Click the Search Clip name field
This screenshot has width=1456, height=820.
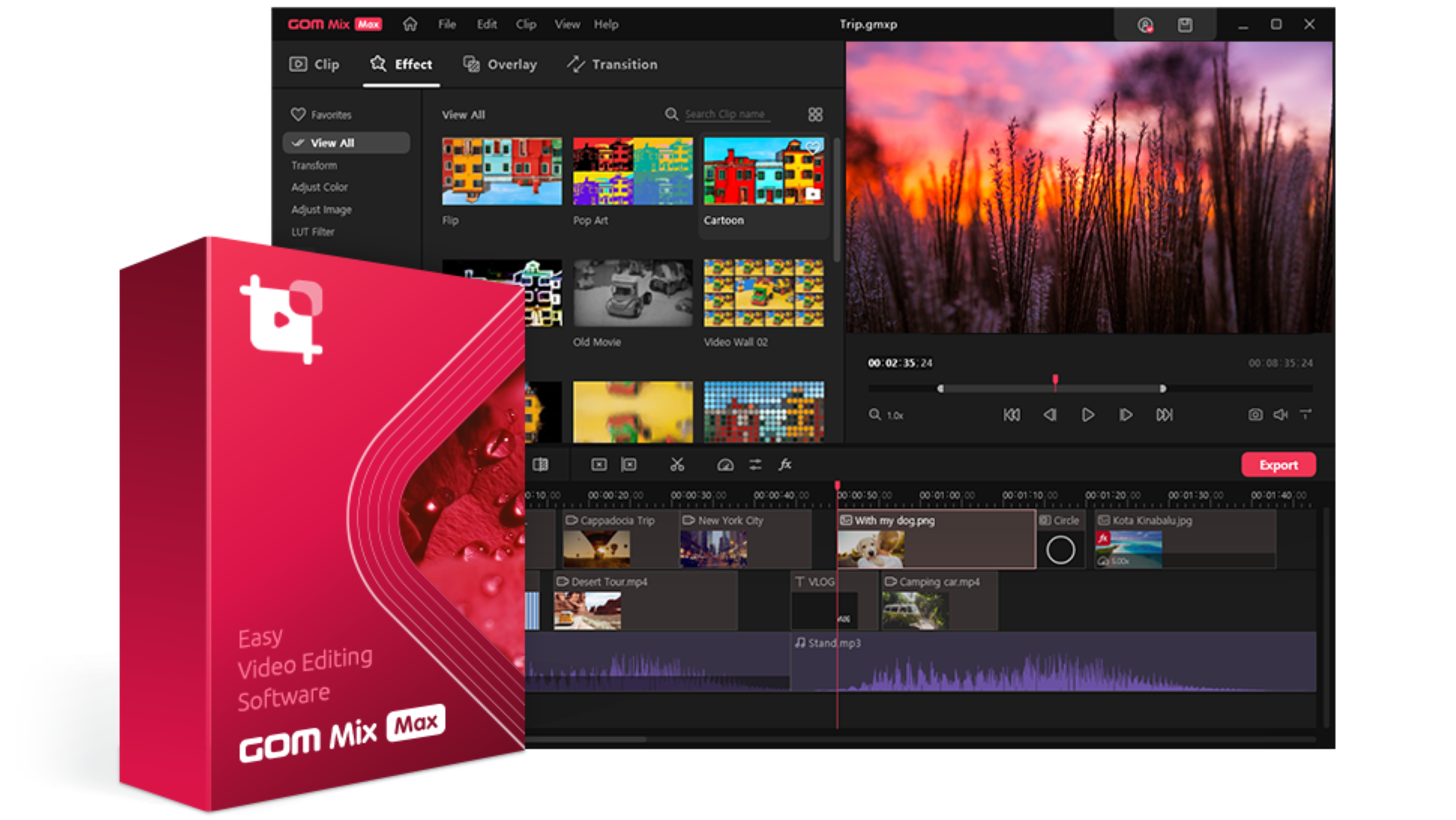(x=727, y=115)
